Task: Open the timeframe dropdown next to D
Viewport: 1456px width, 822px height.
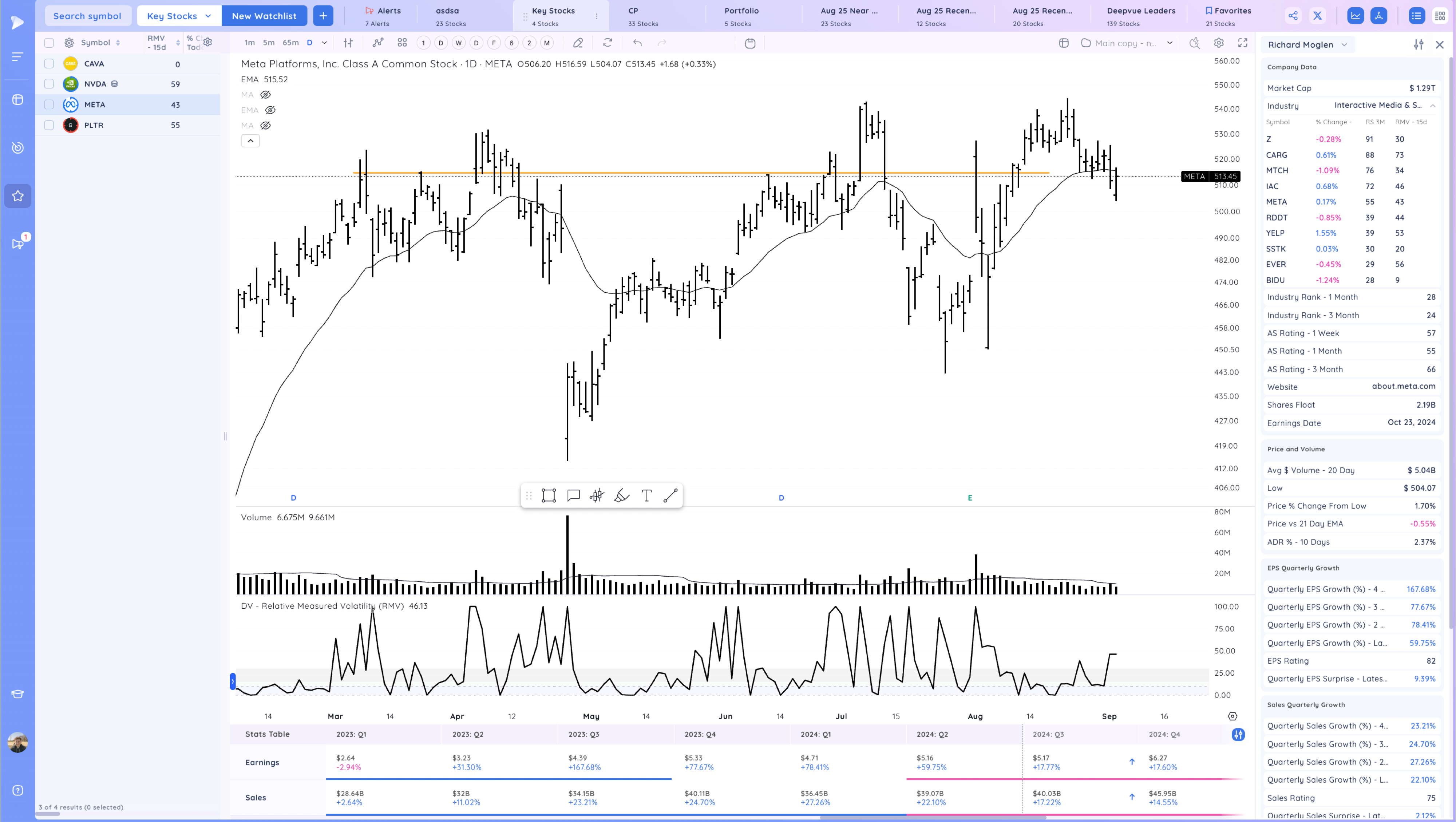Action: click(x=324, y=42)
